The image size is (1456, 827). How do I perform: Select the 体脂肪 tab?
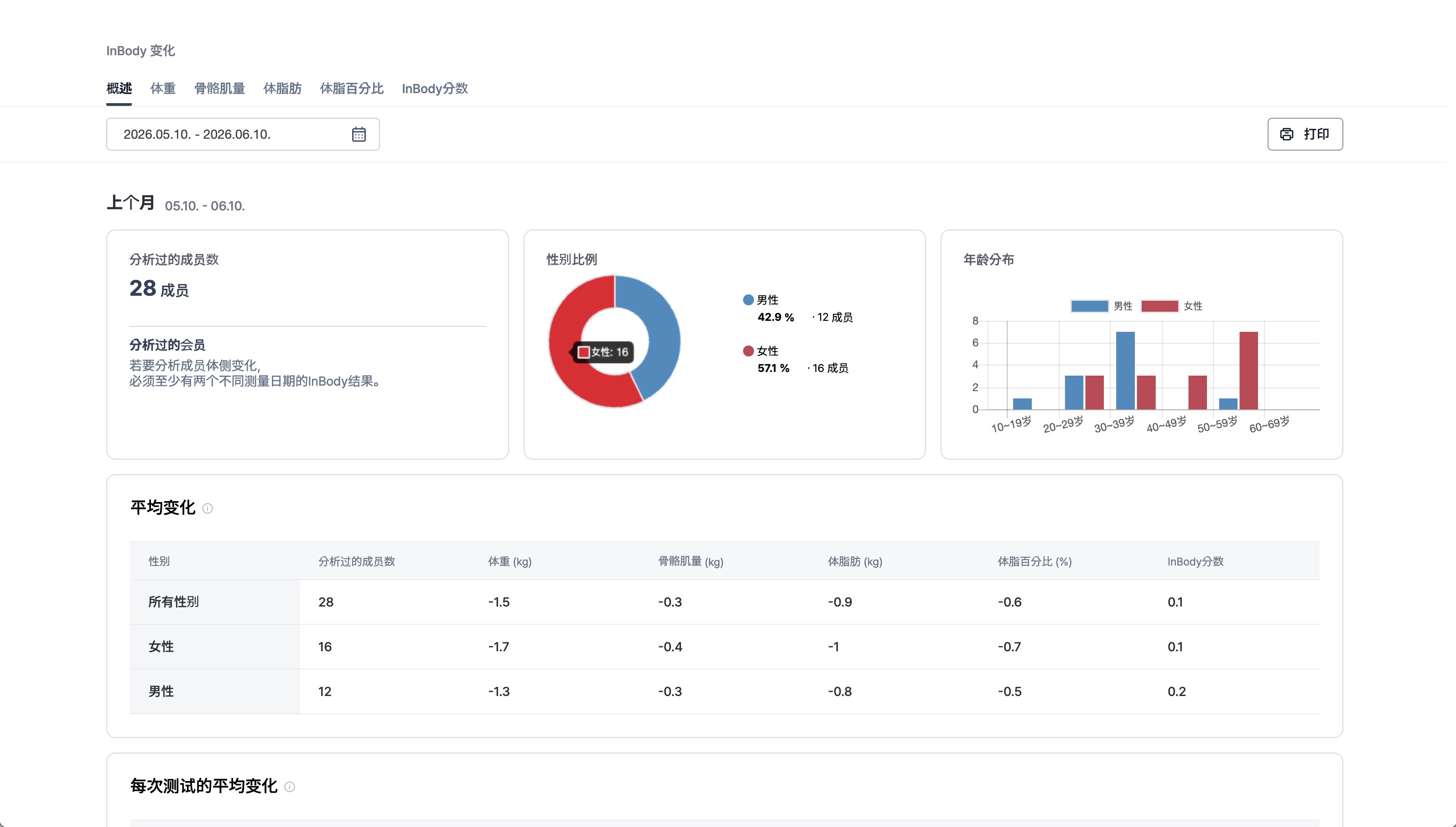(283, 89)
